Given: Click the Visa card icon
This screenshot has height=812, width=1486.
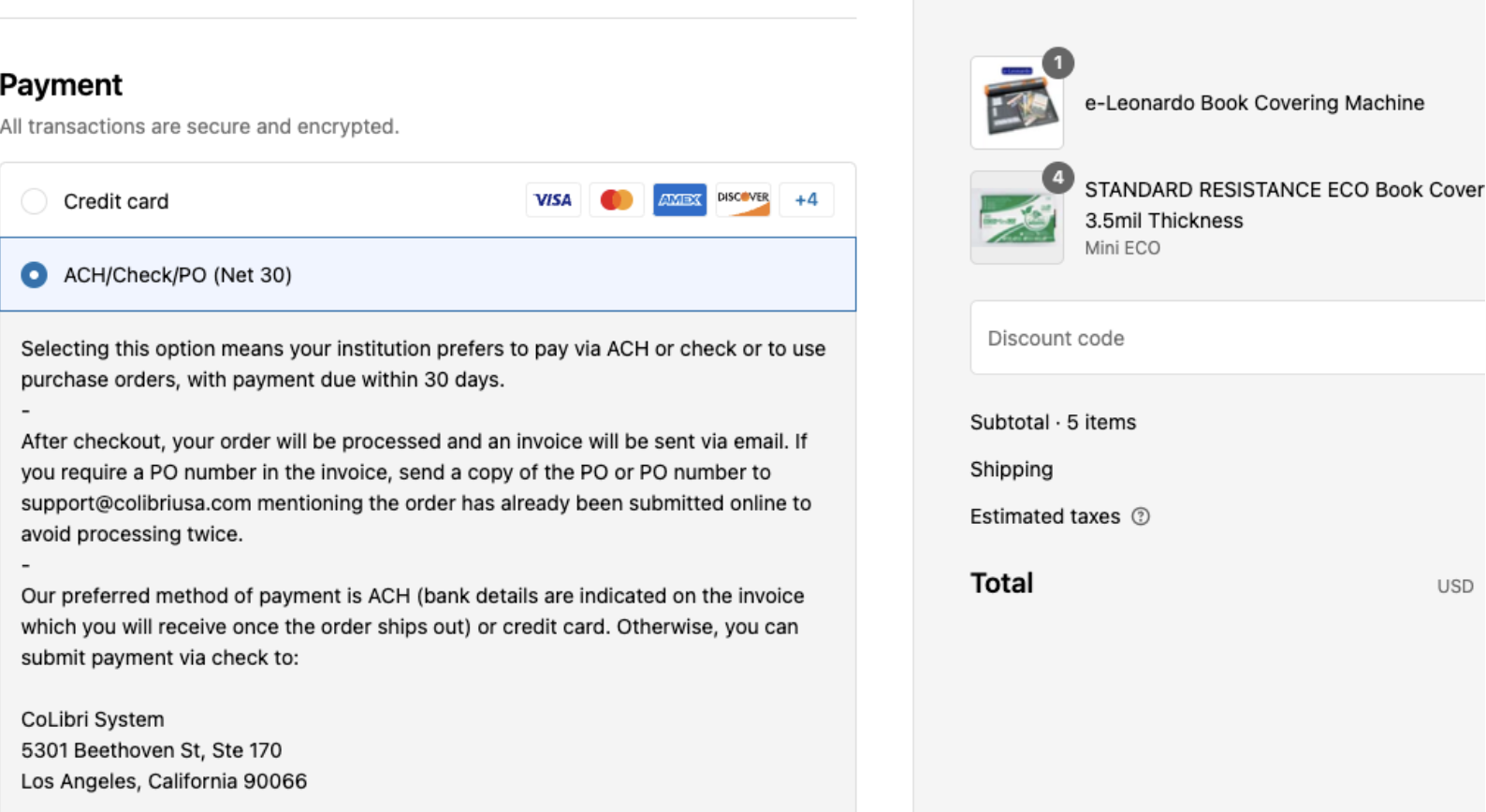Looking at the screenshot, I should point(553,200).
